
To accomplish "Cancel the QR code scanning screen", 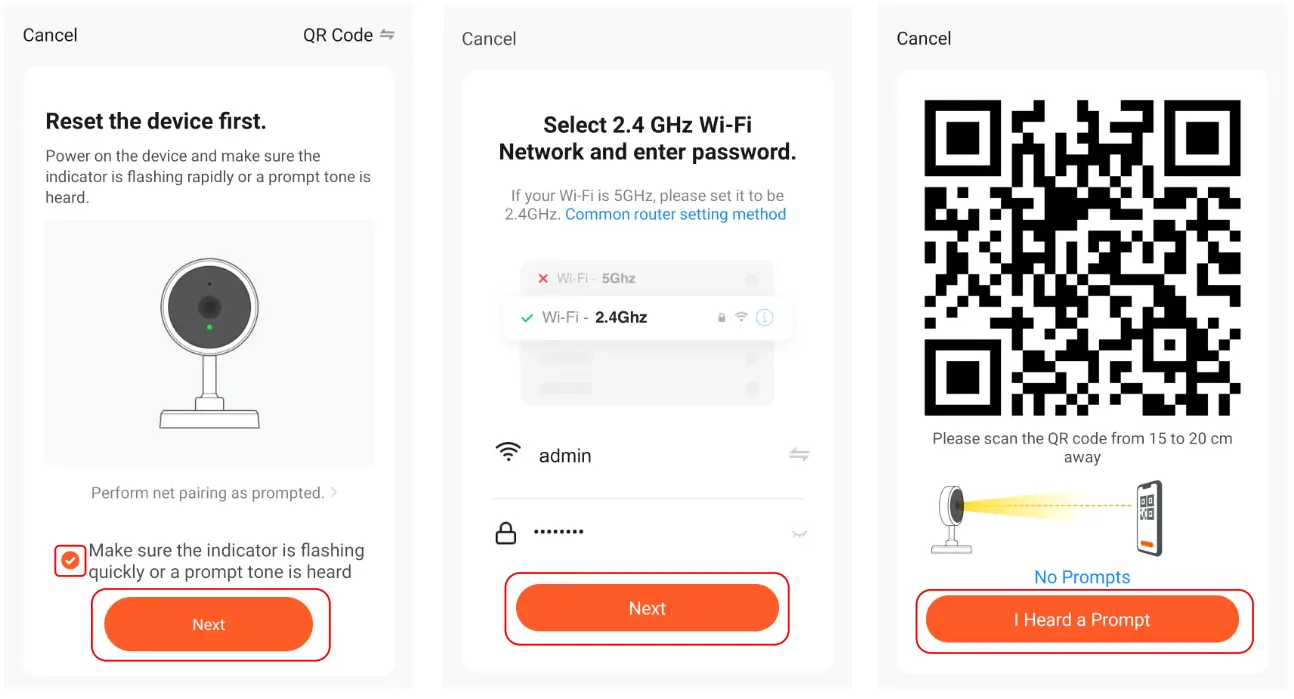I will (923, 39).
